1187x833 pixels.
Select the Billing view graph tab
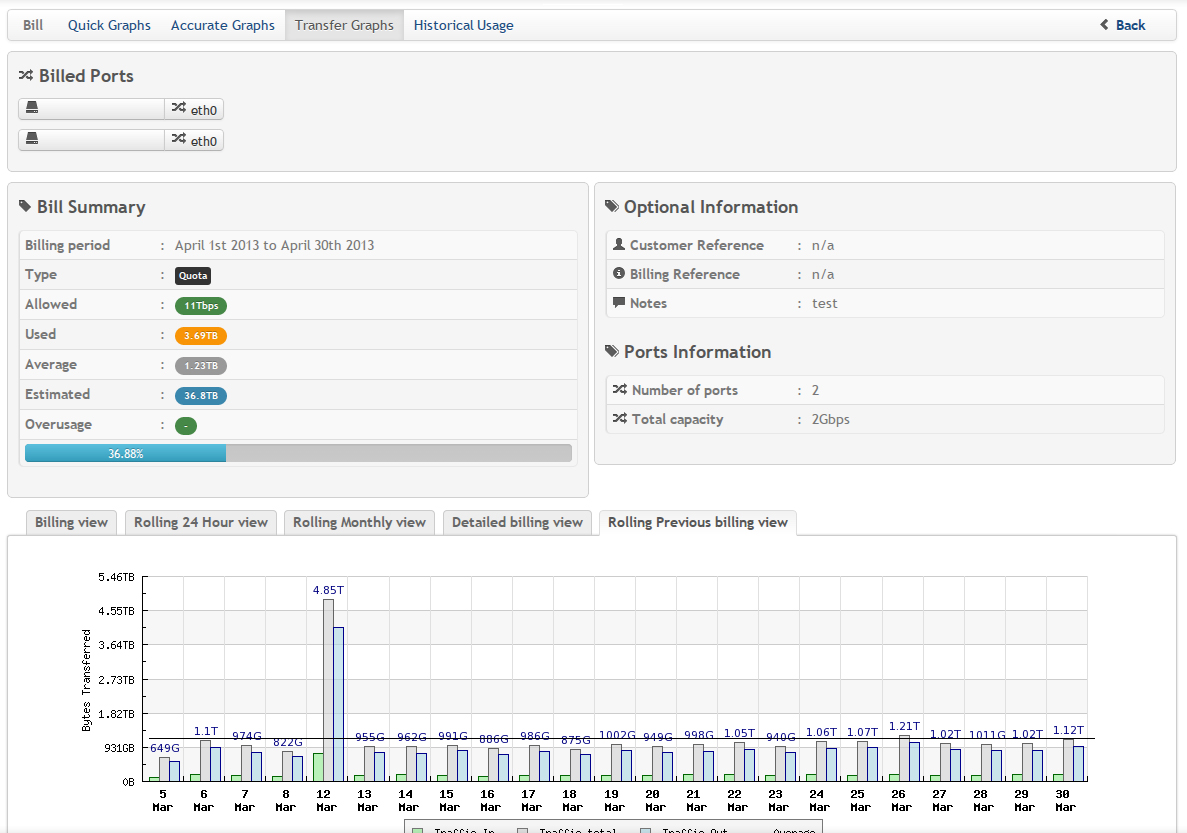71,522
